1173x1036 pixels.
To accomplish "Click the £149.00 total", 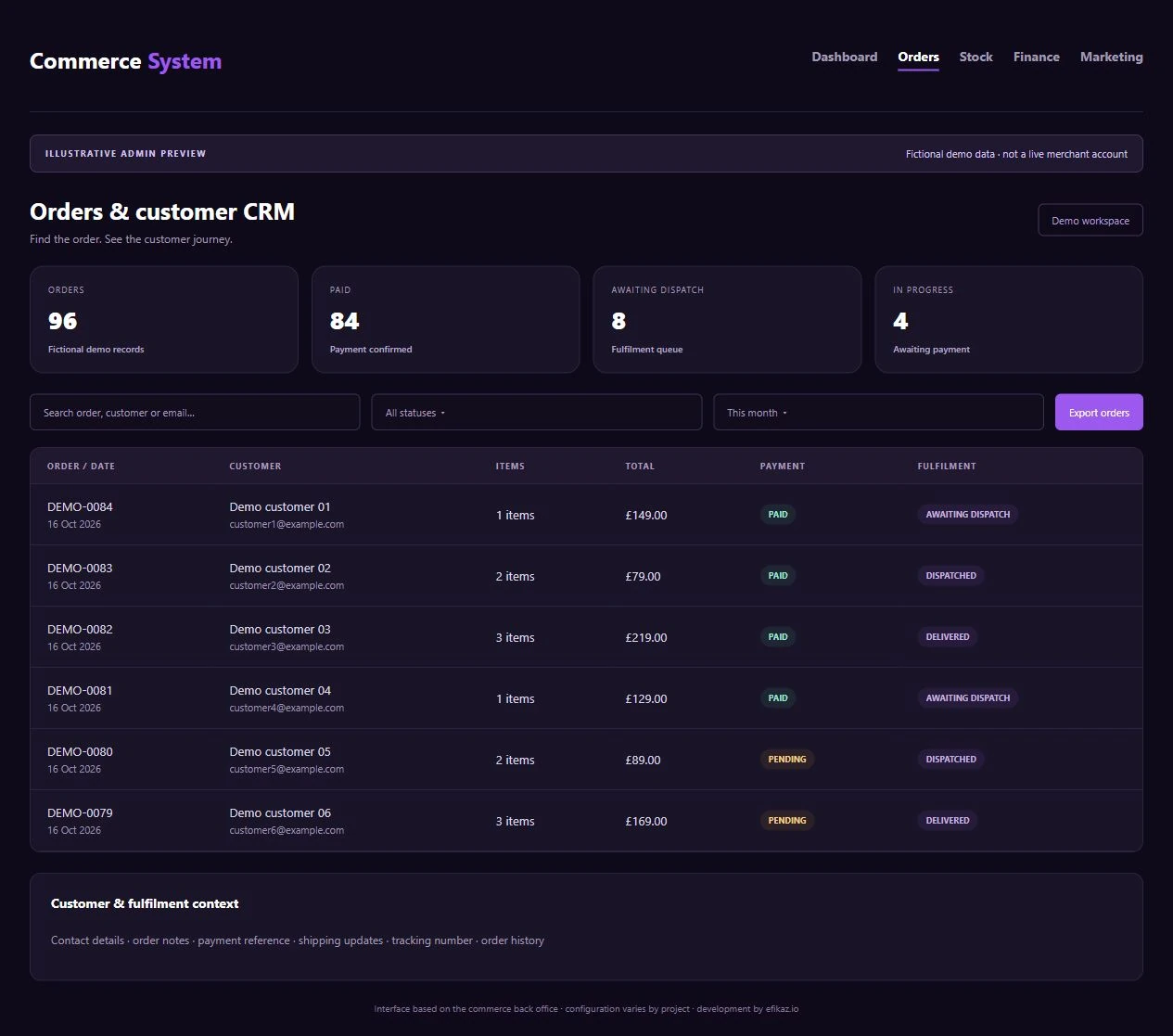I will coord(646,516).
